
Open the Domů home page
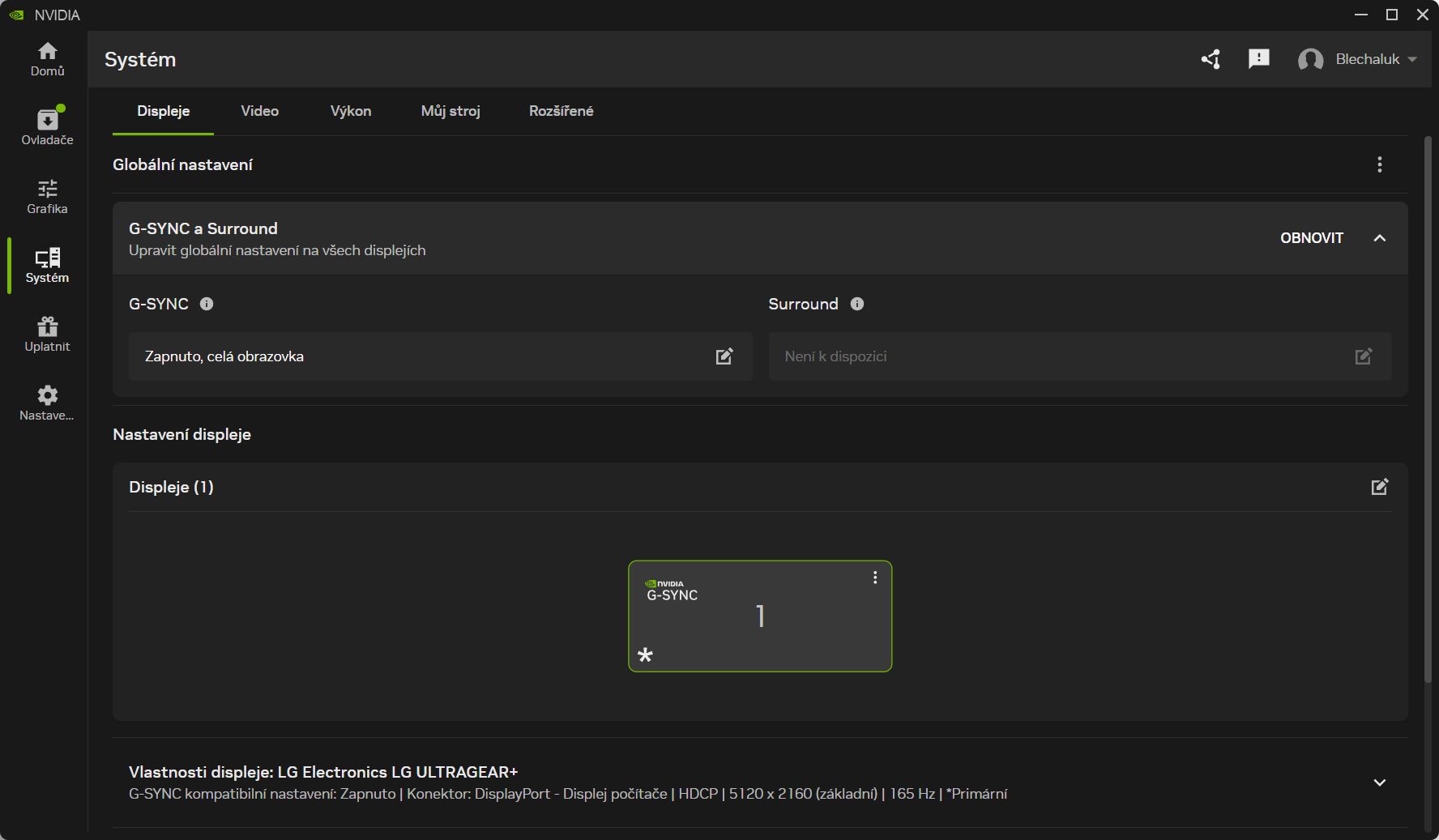pos(47,59)
